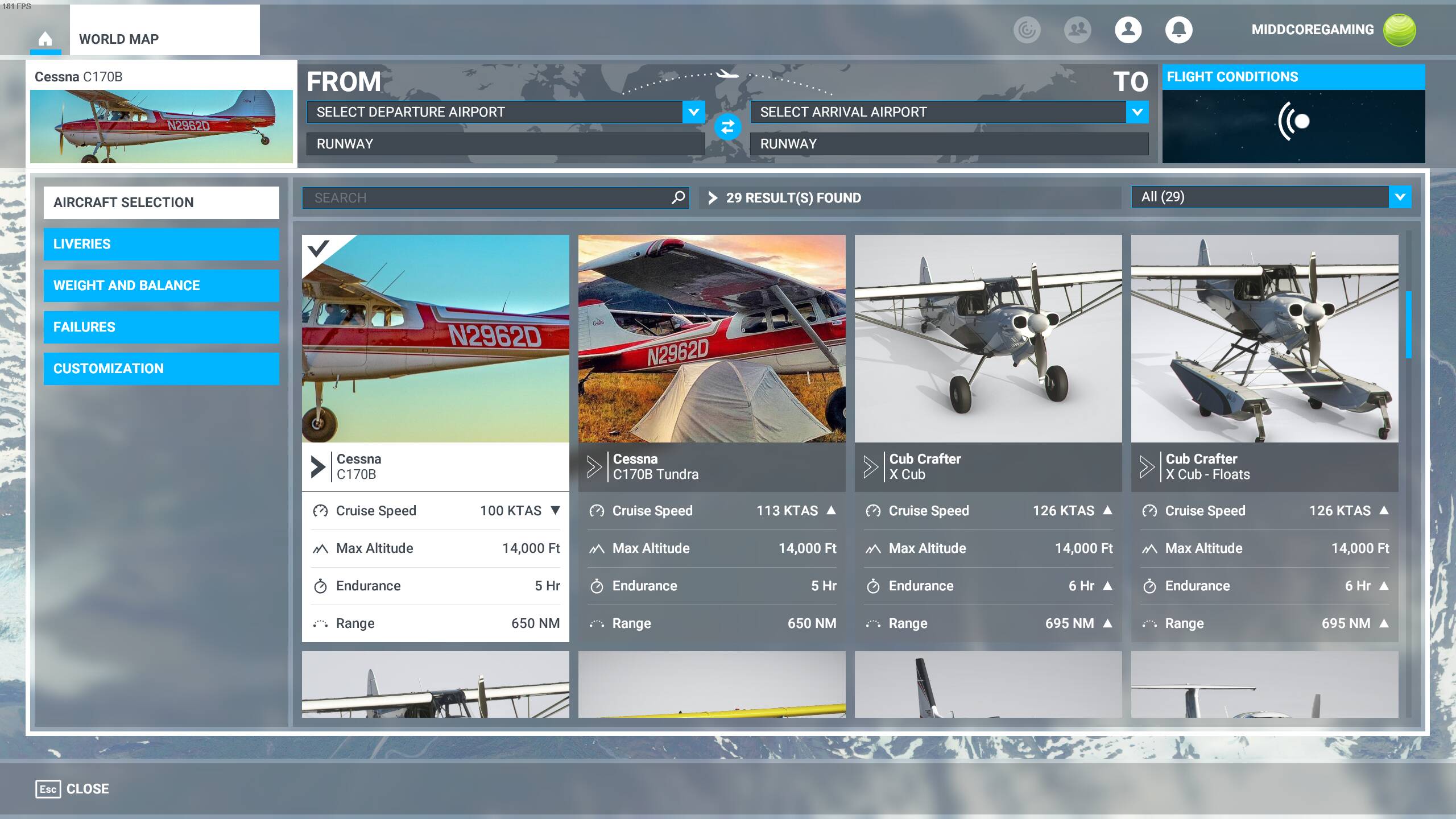Viewport: 1456px width, 819px height.
Task: Click the '650 NM' range value on C170B
Action: 535,623
